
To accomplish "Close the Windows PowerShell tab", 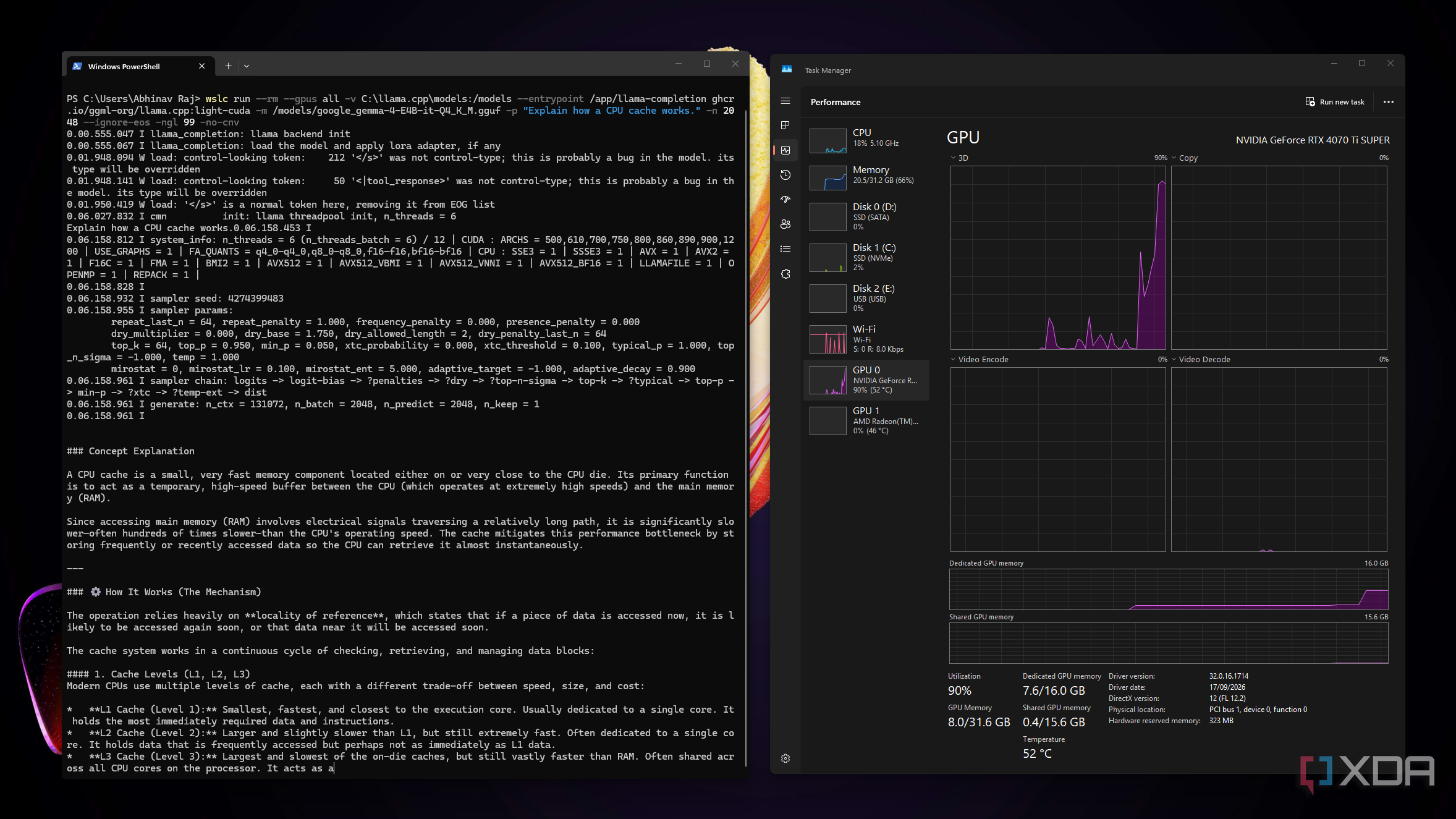I will (201, 66).
